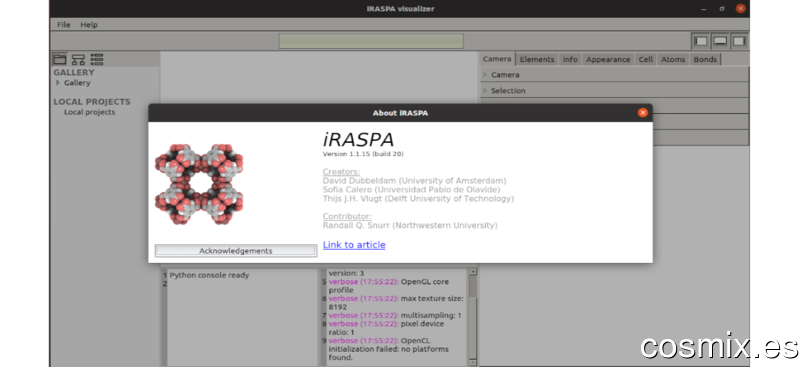
Task: Expand the Selection section
Action: [x=614, y=90]
